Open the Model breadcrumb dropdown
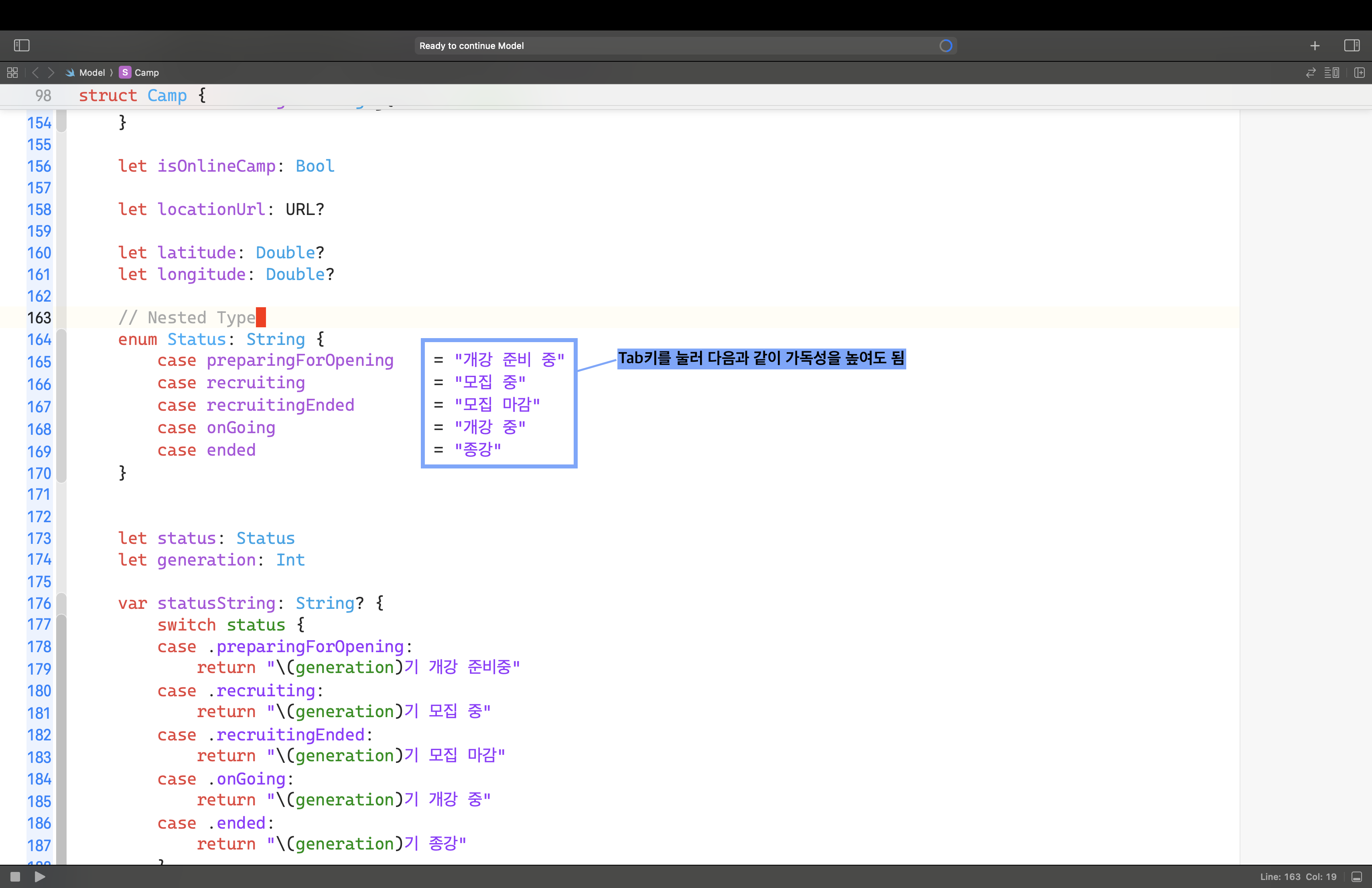Screen dimensions: 1372x888 (91, 73)
